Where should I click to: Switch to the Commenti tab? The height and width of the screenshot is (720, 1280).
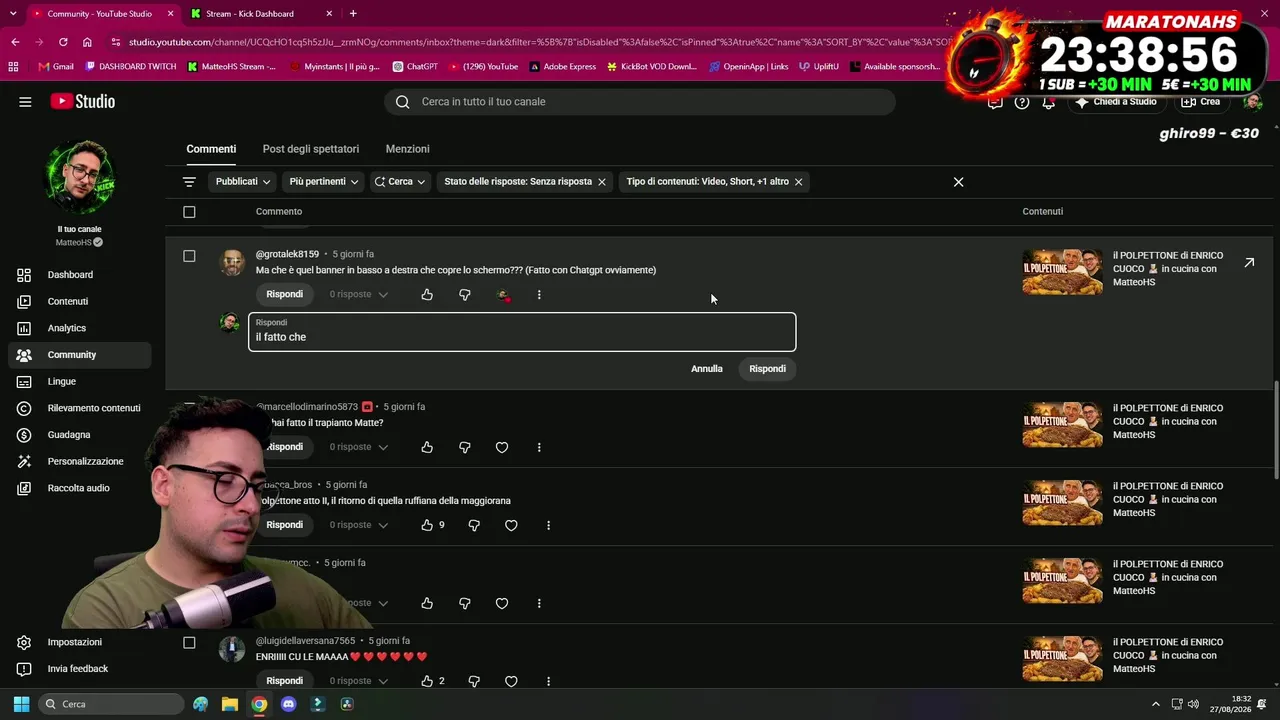click(x=211, y=149)
